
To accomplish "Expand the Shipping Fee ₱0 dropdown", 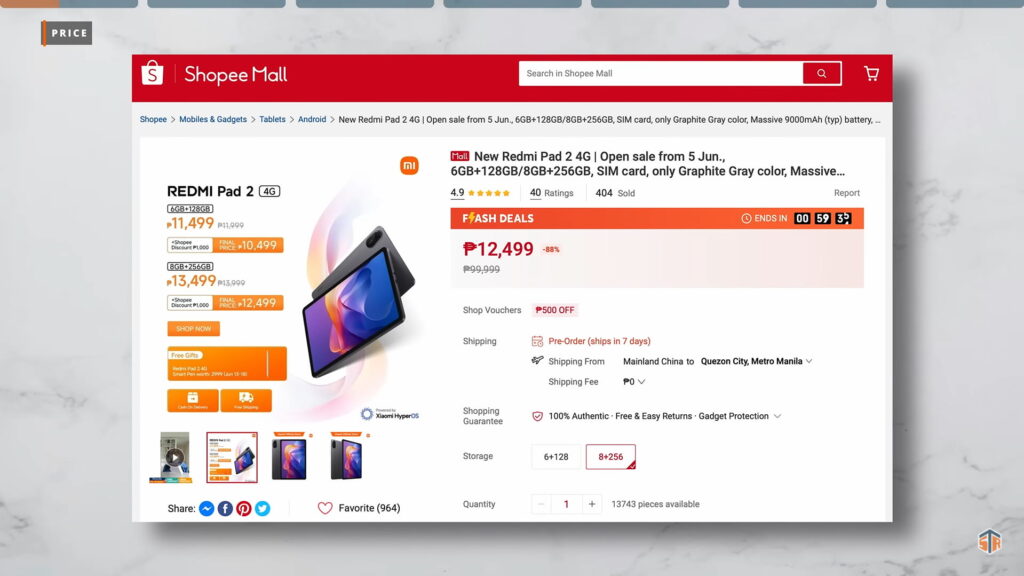I will (641, 382).
